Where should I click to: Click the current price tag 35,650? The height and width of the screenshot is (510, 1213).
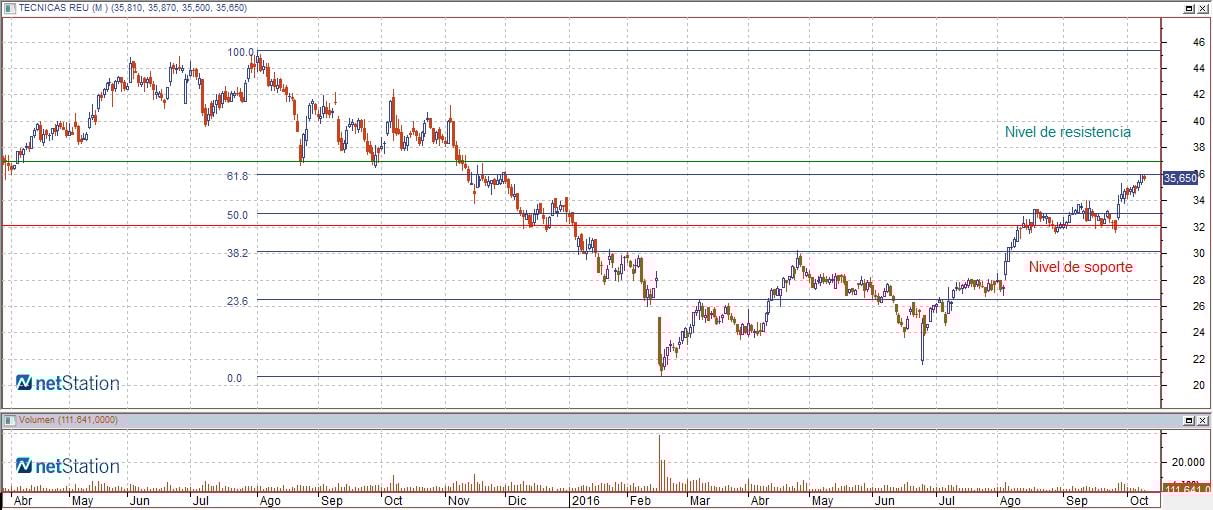point(1180,177)
